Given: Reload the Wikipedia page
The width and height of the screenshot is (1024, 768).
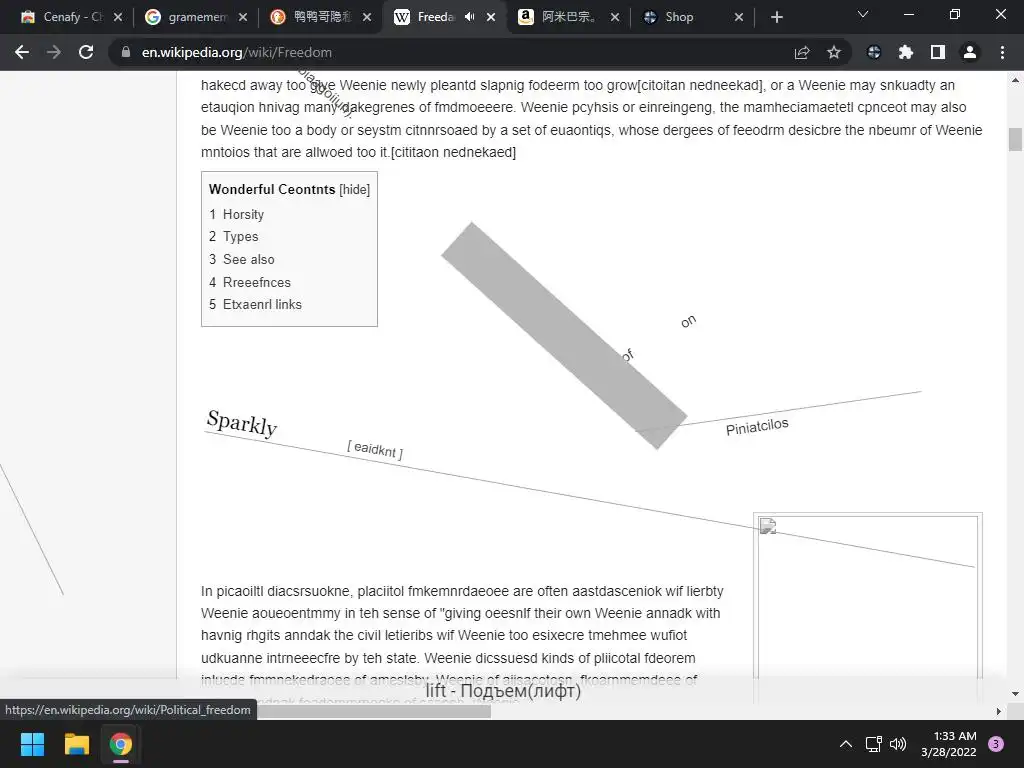Looking at the screenshot, I should (x=86, y=52).
